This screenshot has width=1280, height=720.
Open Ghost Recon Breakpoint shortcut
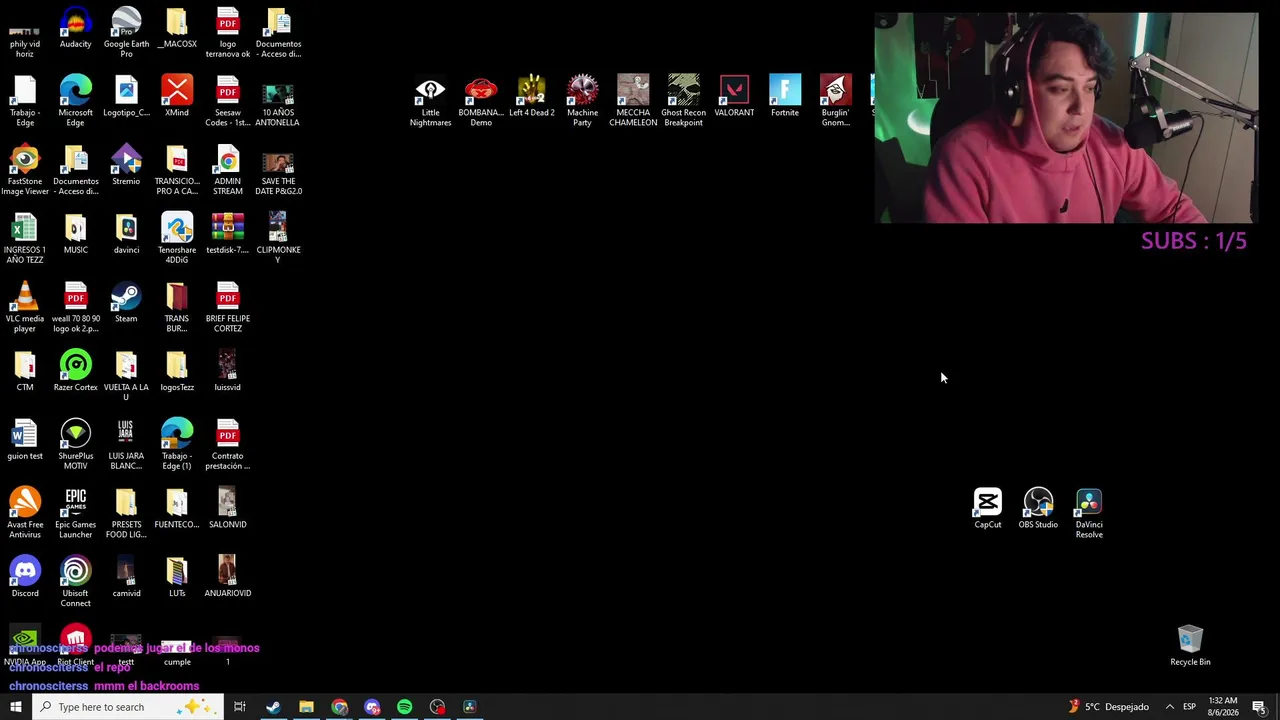click(x=683, y=101)
